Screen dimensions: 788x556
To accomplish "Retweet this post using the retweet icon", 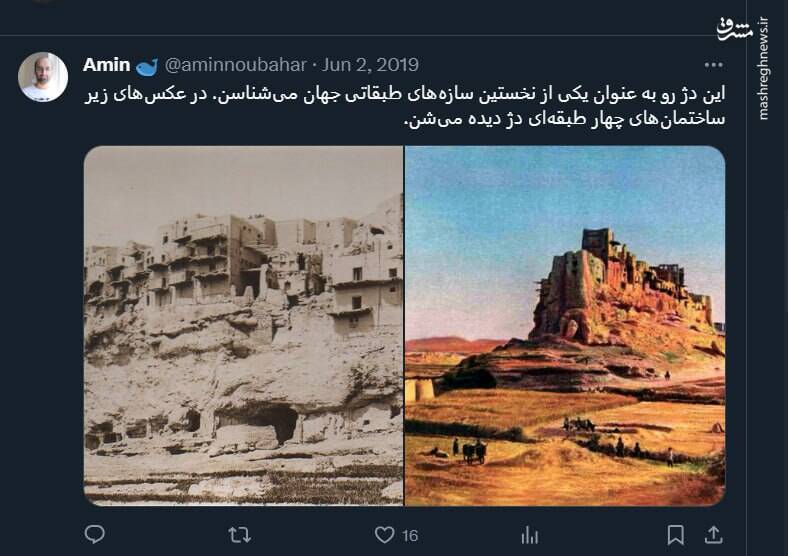I will pos(239,535).
